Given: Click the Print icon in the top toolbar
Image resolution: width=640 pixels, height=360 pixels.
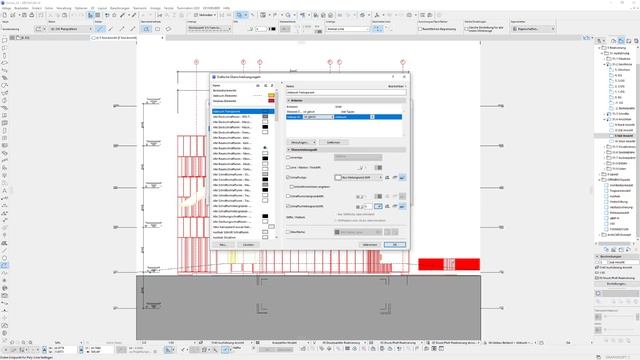Looking at the screenshot, I should tap(31, 15).
